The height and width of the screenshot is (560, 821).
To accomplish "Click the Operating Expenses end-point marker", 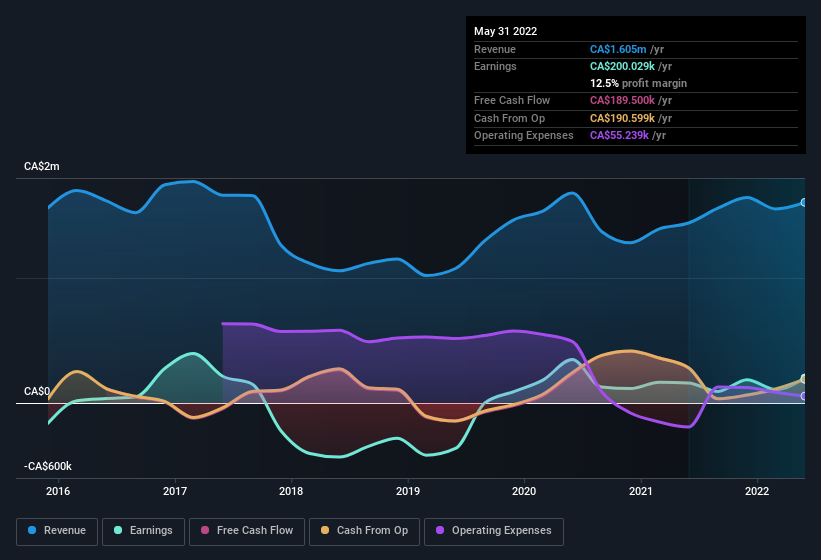I will tap(804, 396).
